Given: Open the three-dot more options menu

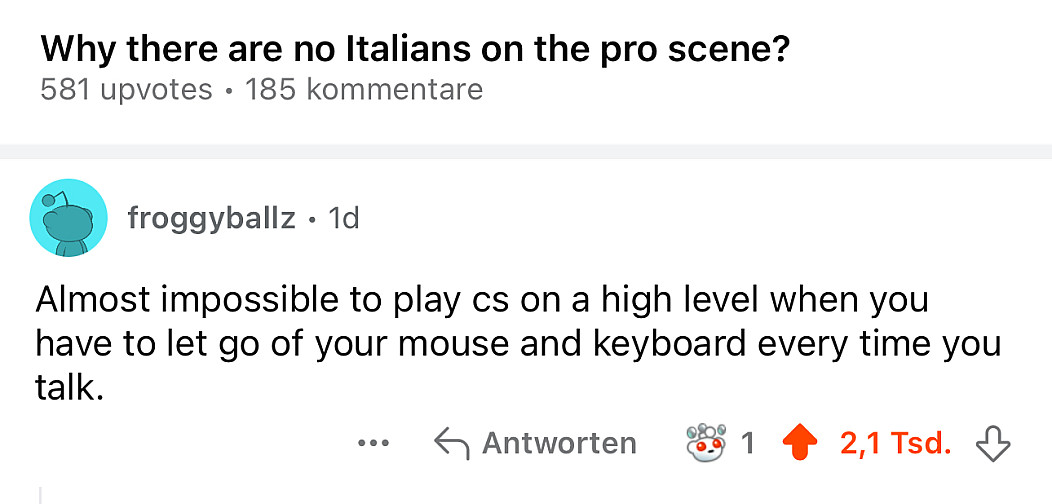Looking at the screenshot, I should pyautogui.click(x=373, y=442).
